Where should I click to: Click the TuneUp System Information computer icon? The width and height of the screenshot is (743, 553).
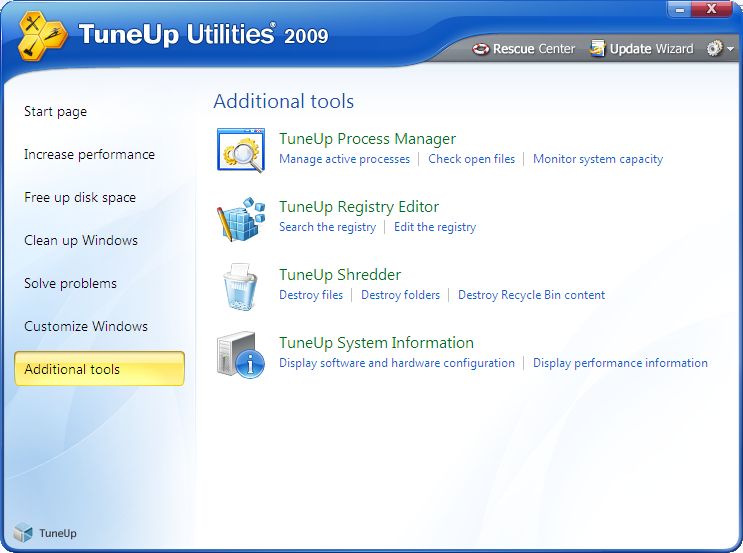[241, 355]
